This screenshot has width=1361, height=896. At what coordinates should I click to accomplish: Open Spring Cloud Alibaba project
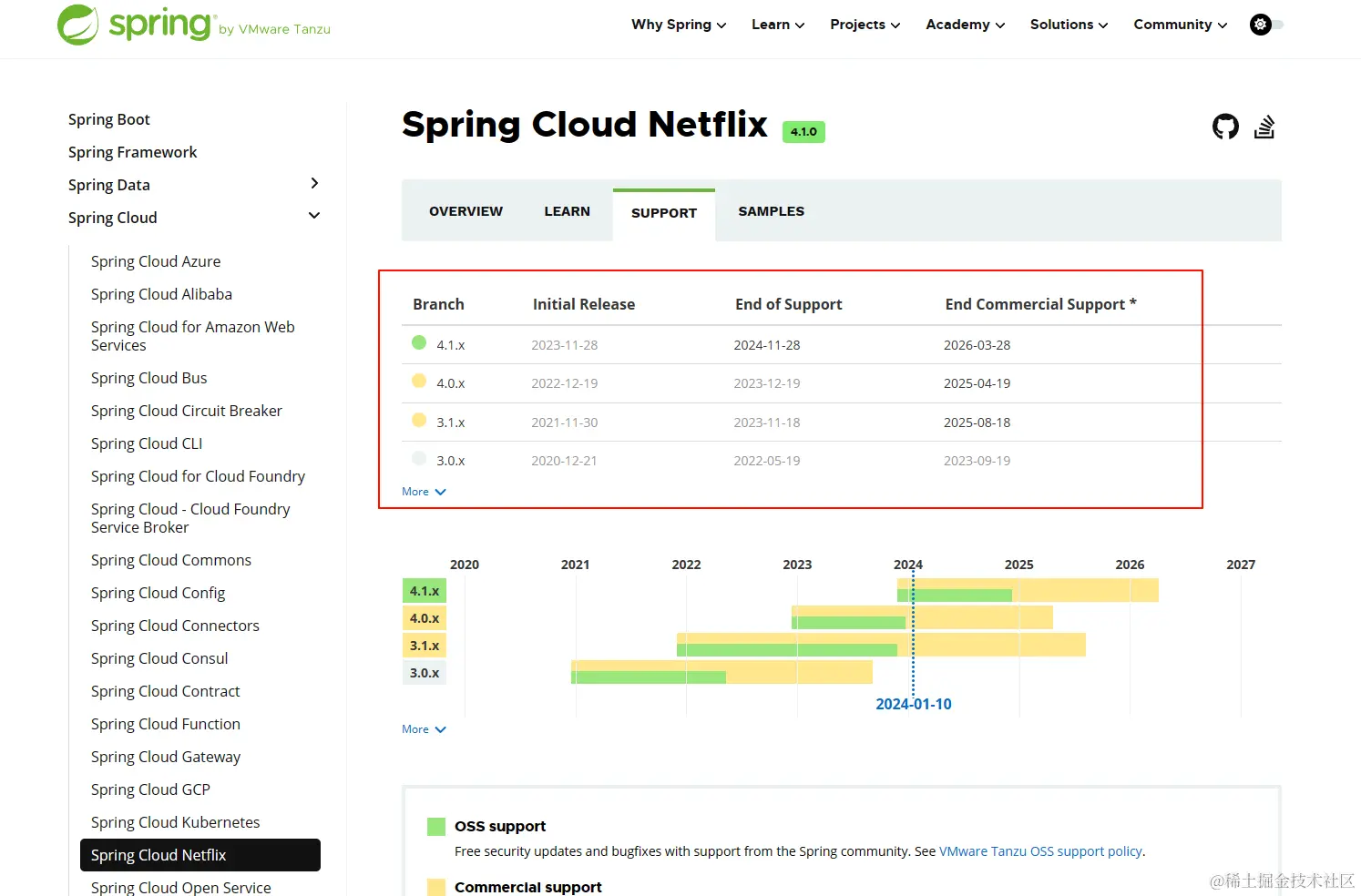coord(161,294)
